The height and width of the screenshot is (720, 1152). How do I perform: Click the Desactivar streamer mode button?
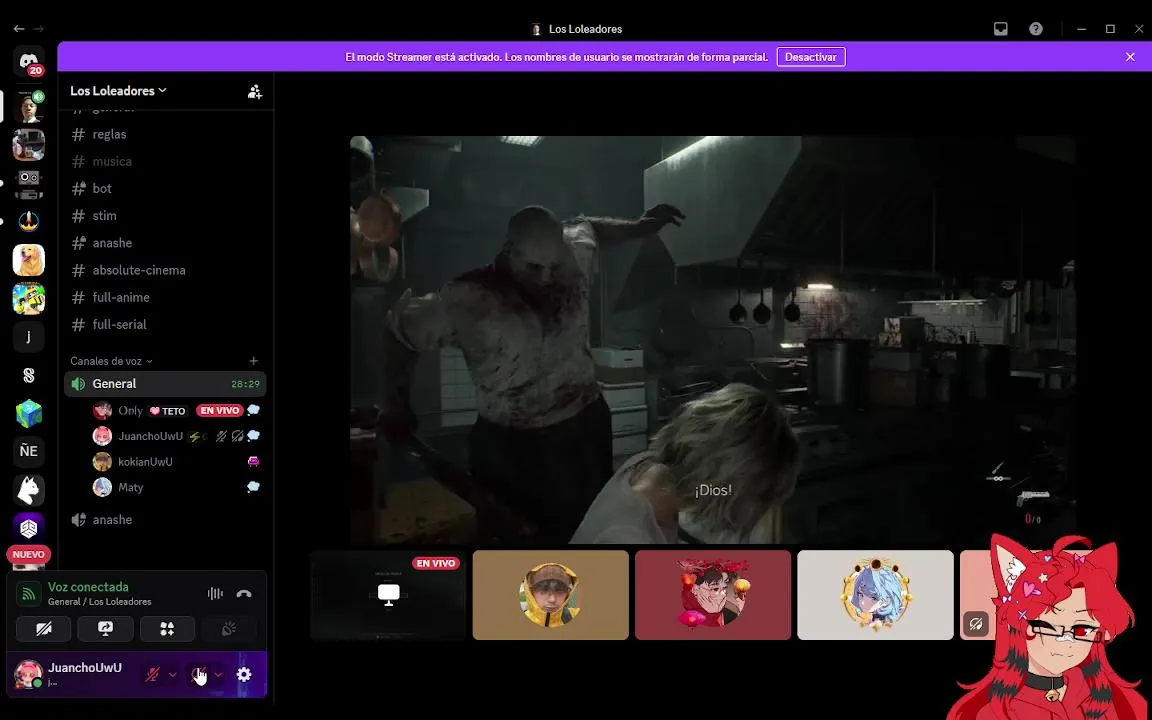[x=811, y=57]
